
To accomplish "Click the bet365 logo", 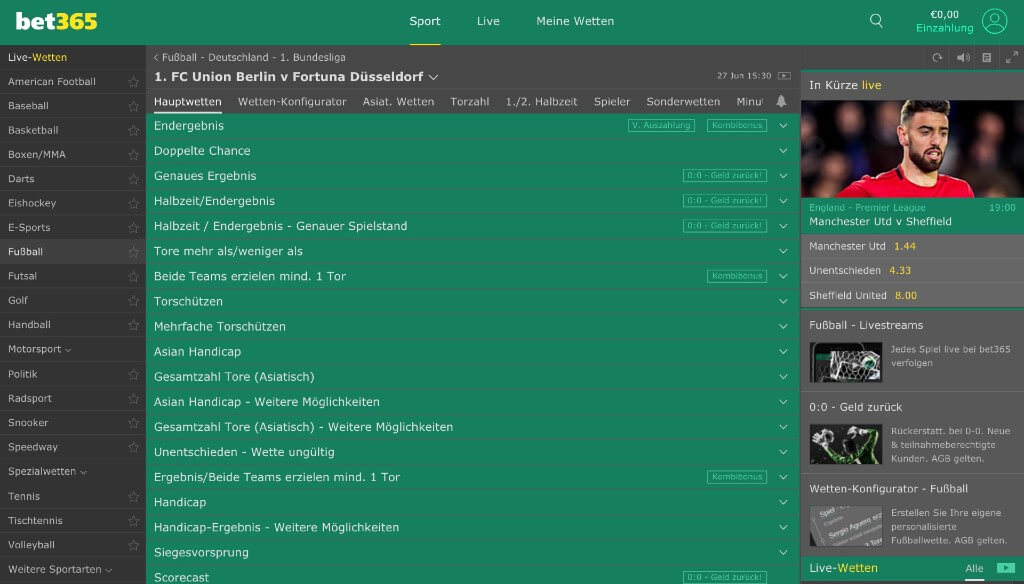I will (56, 22).
